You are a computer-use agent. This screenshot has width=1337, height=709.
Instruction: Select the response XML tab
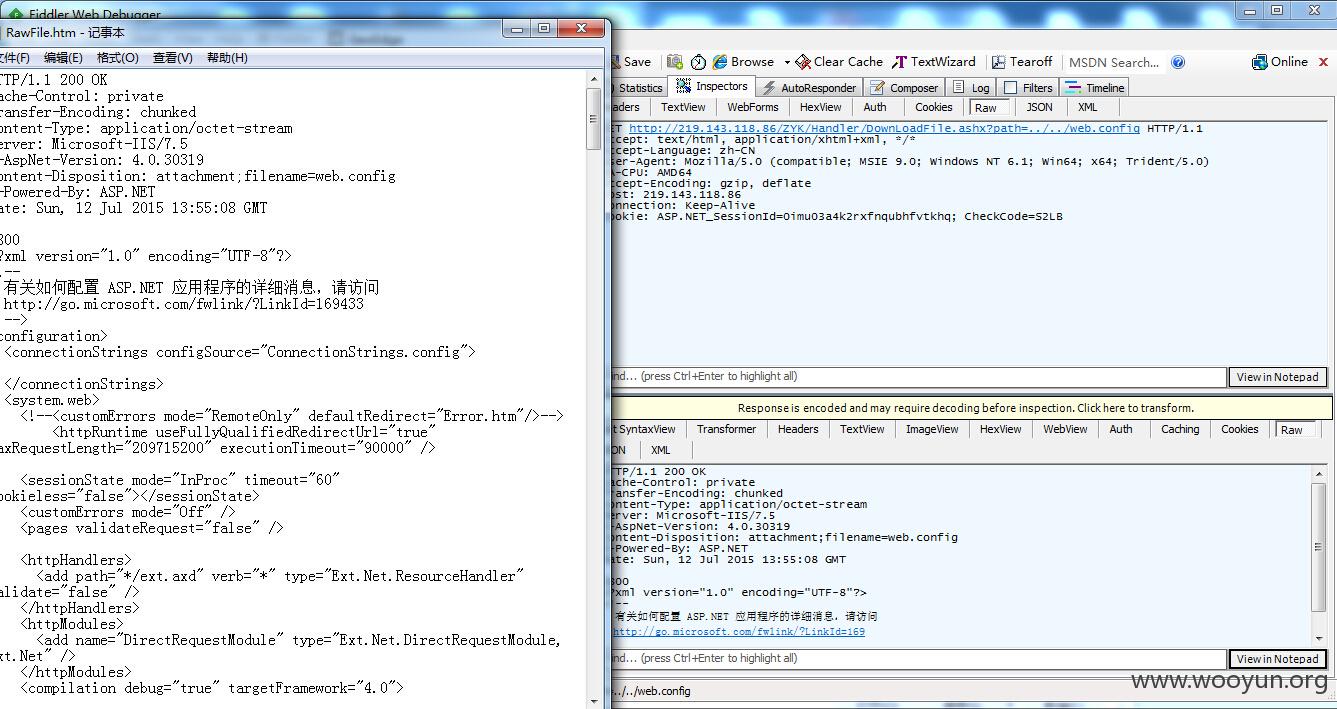[660, 450]
